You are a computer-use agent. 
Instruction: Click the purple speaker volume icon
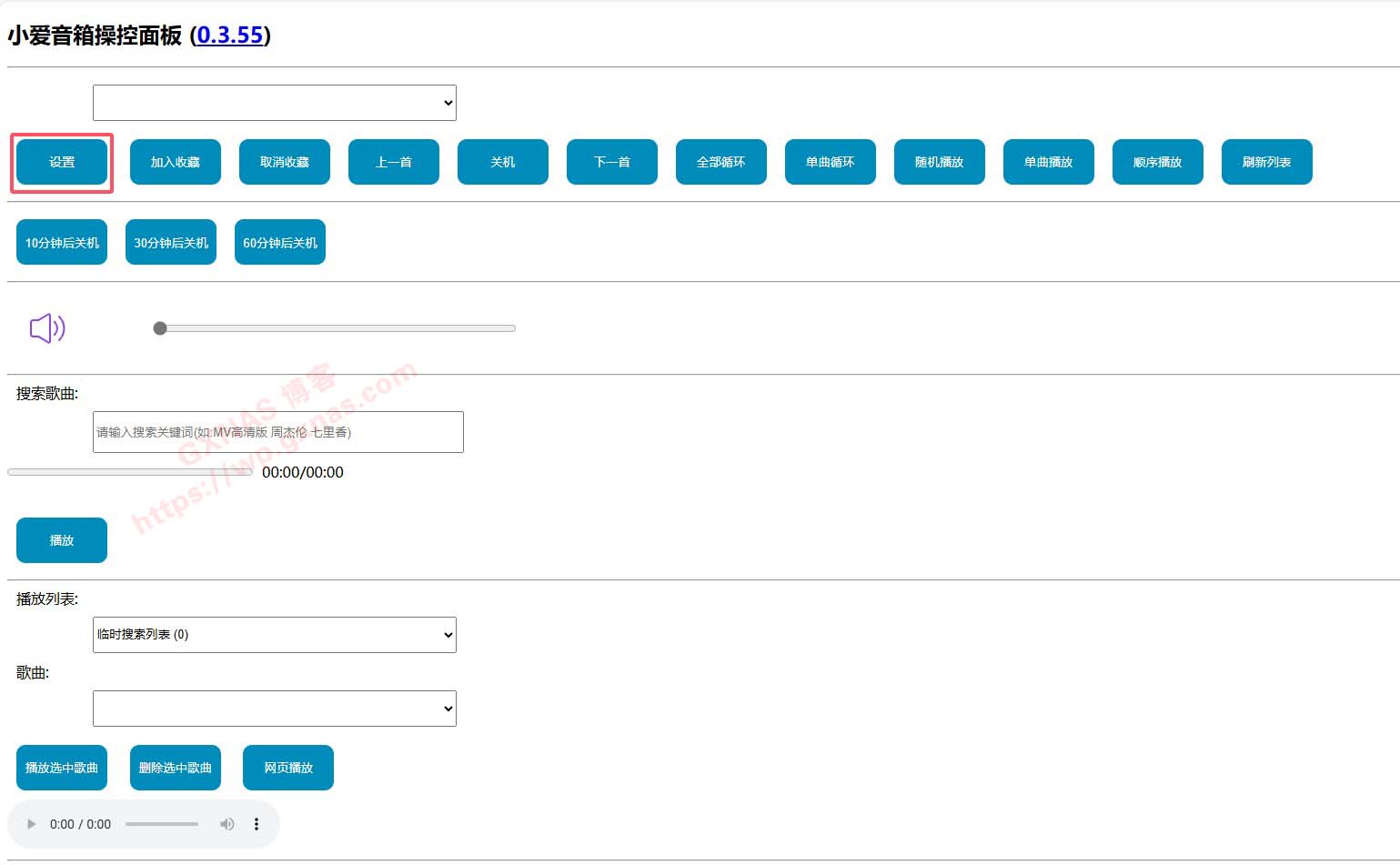pyautogui.click(x=47, y=328)
